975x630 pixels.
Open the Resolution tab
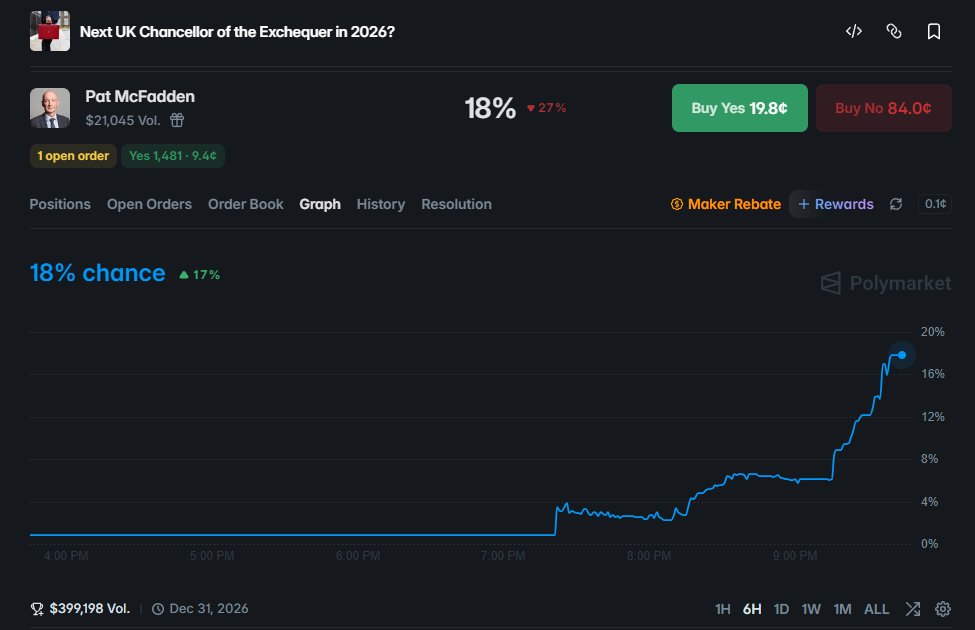[x=456, y=204]
